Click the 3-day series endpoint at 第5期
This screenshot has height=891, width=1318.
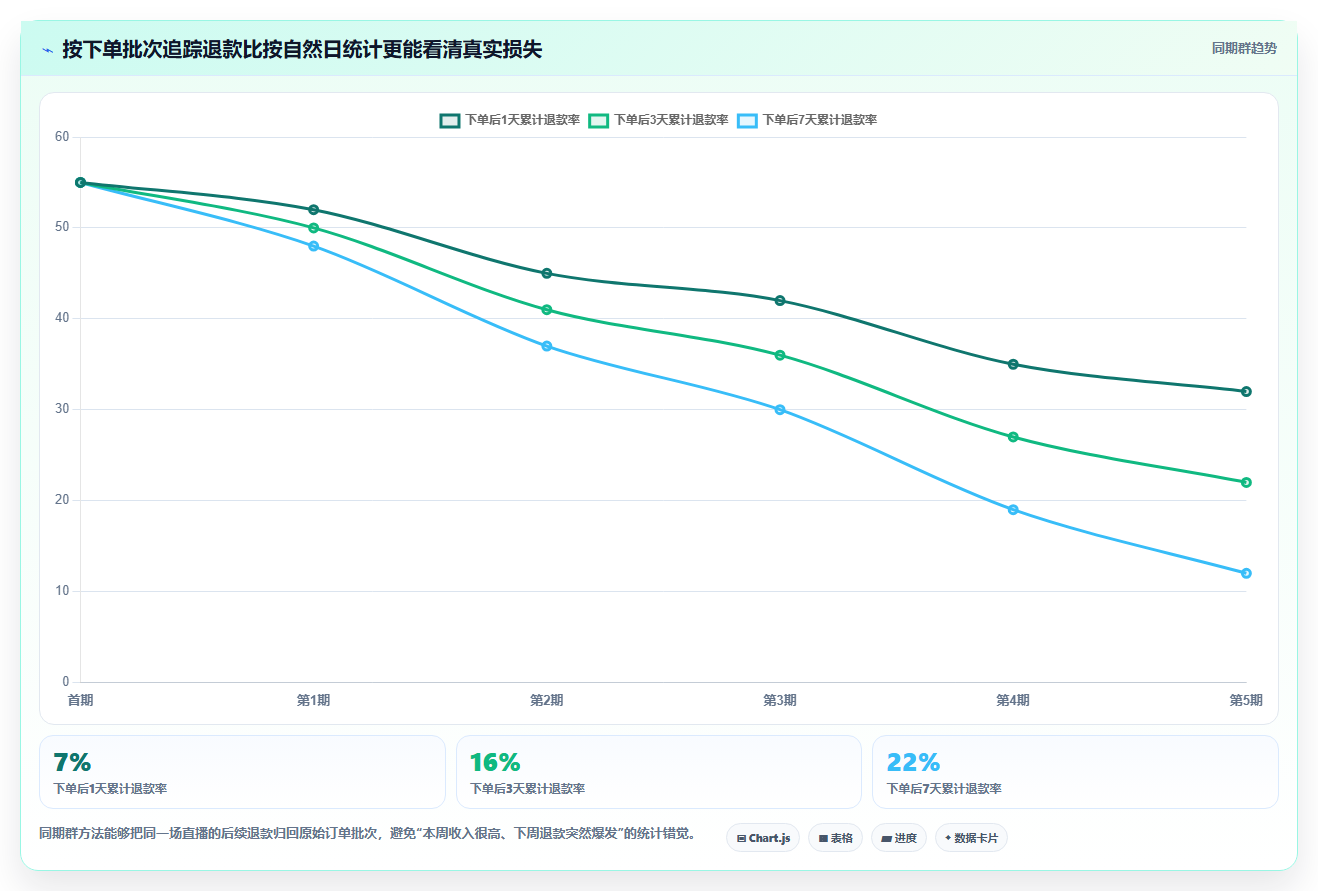(1246, 482)
